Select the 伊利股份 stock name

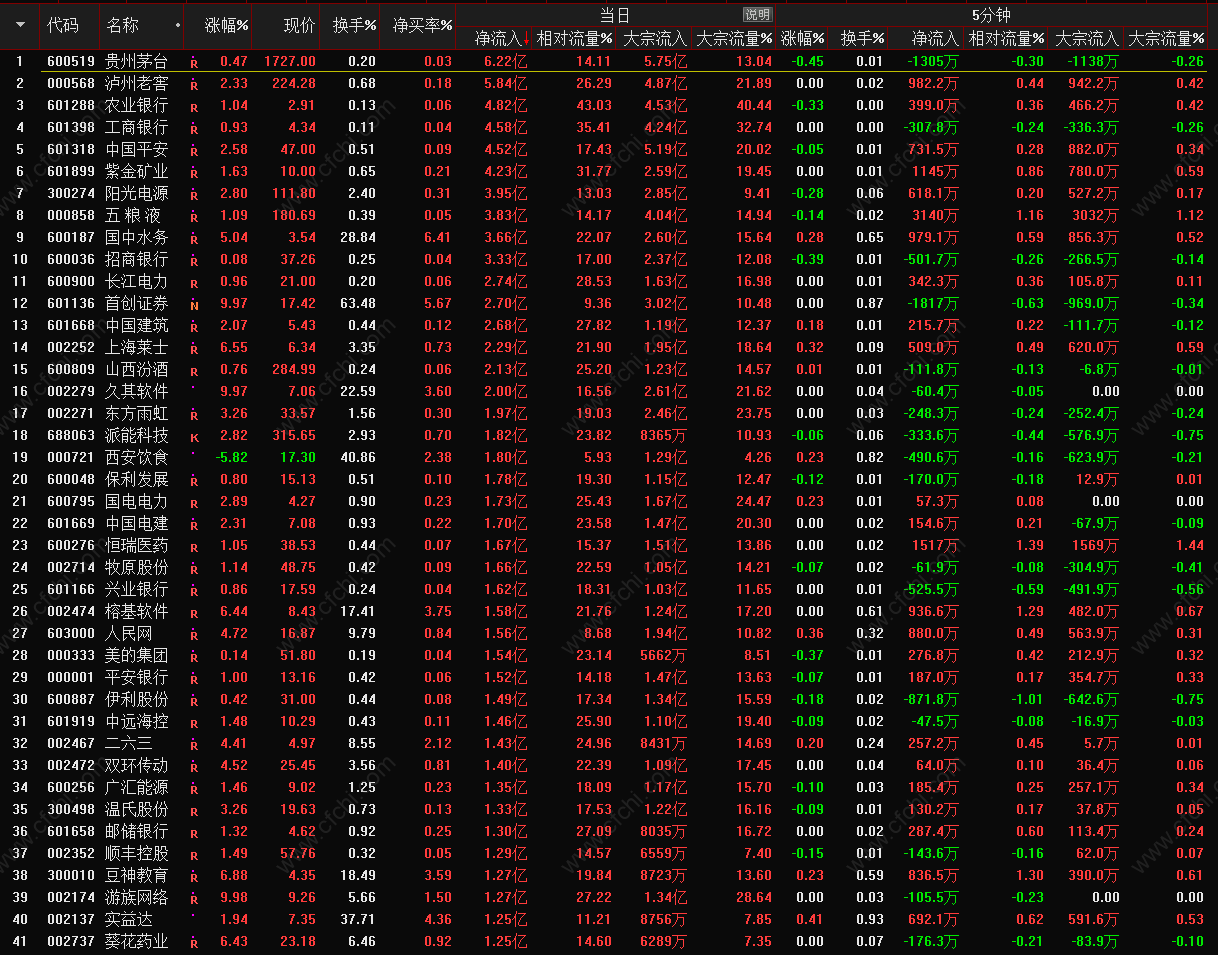[137, 699]
